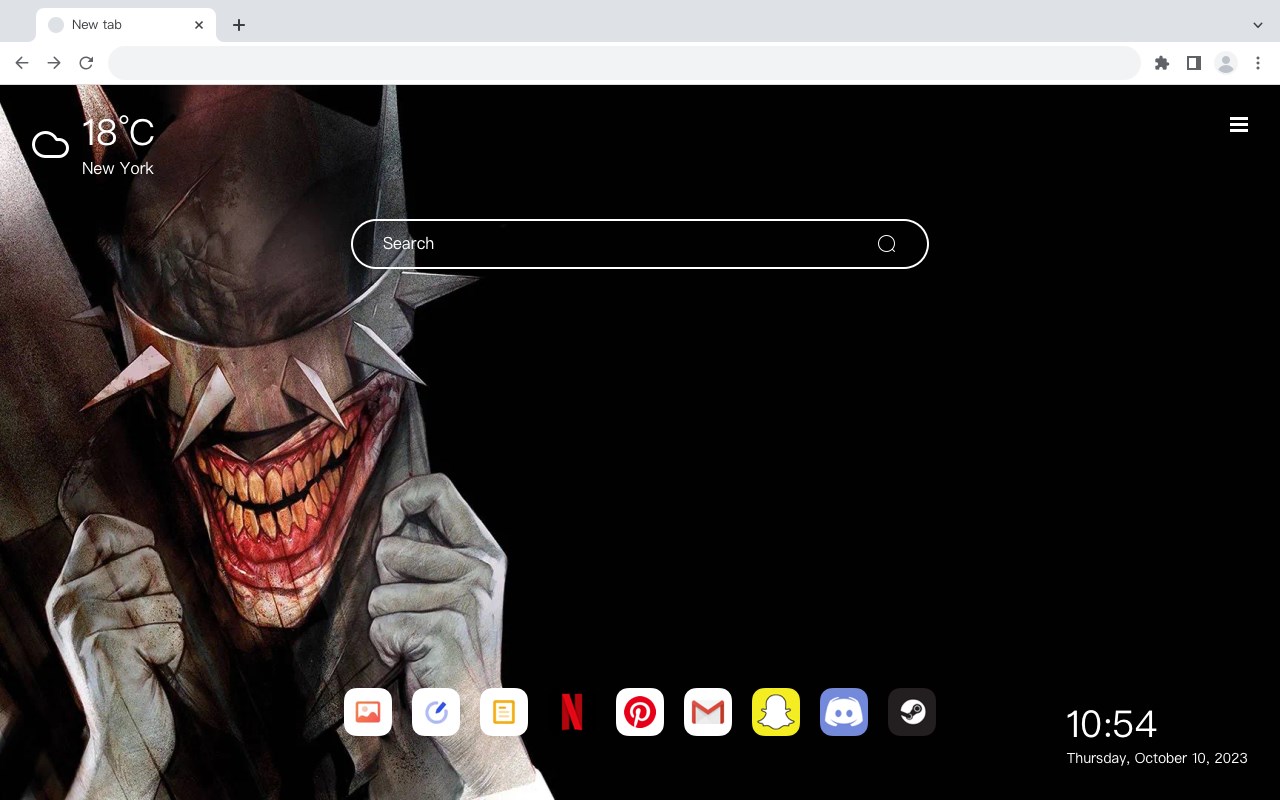Launch the Steam shortcut

point(912,712)
